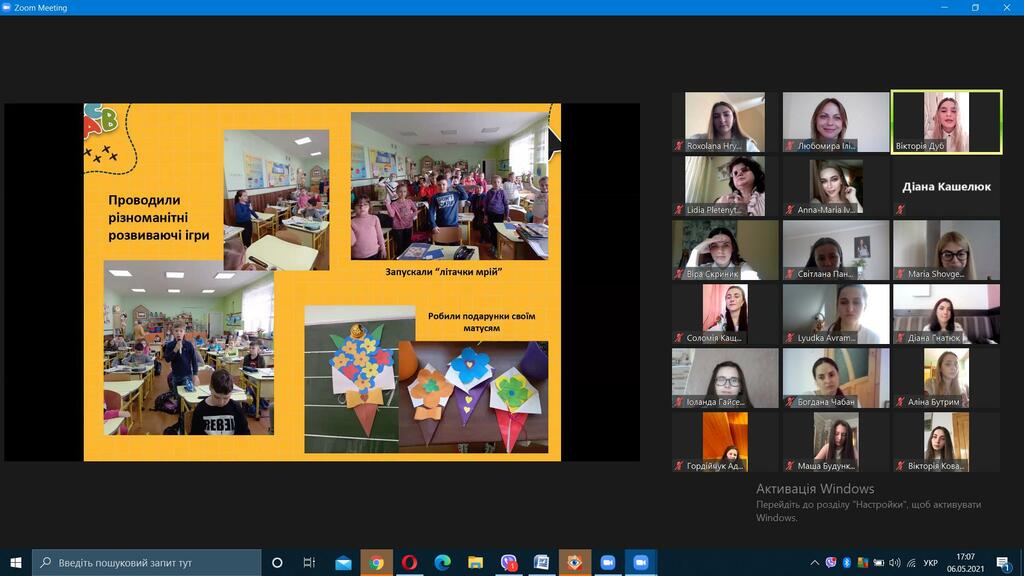Screen dimensions: 1024x576
Task: Select the Вікторія Дуб speaker video tile
Action: (946, 122)
